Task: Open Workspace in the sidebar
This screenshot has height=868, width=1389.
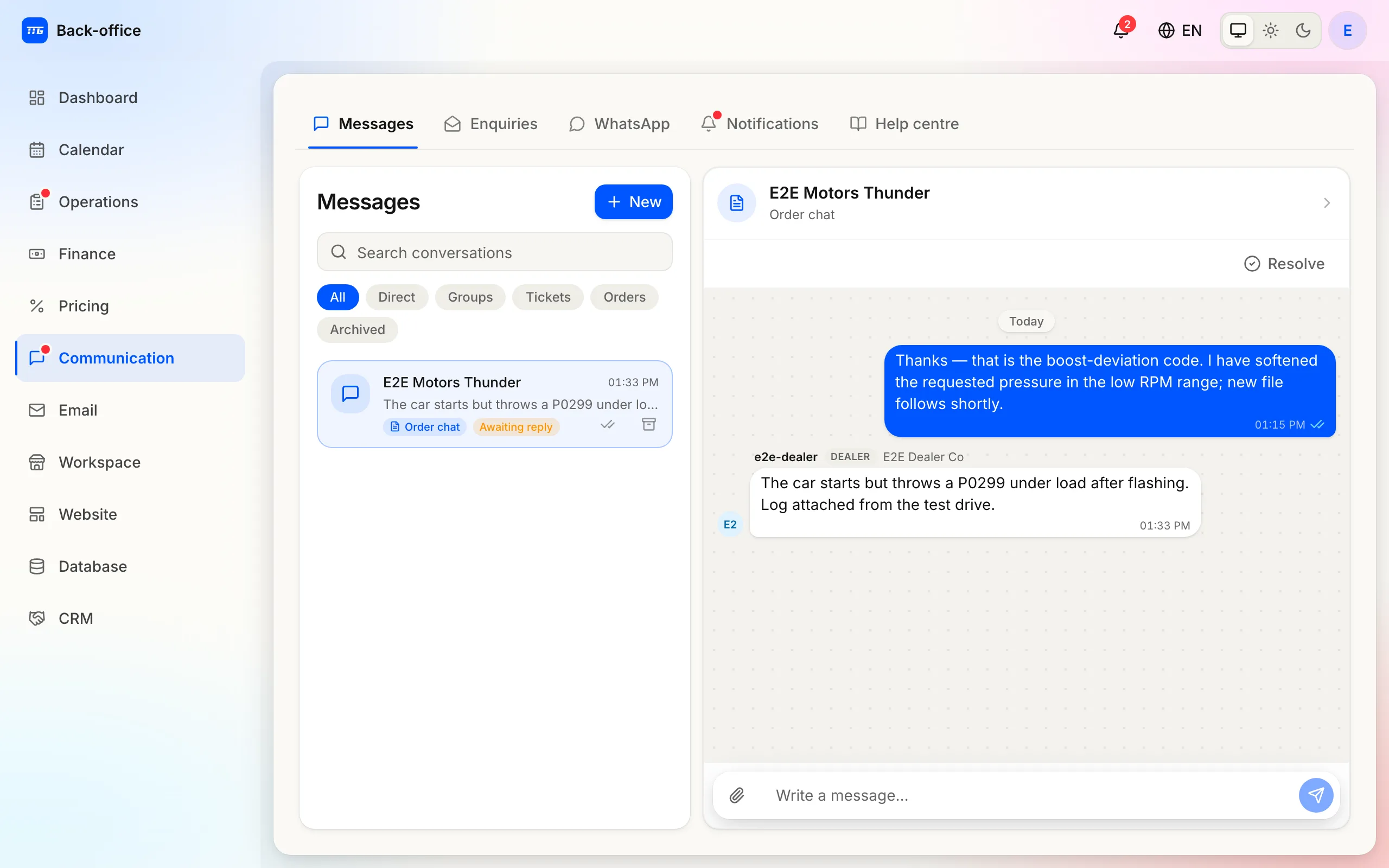Action: coord(131,462)
